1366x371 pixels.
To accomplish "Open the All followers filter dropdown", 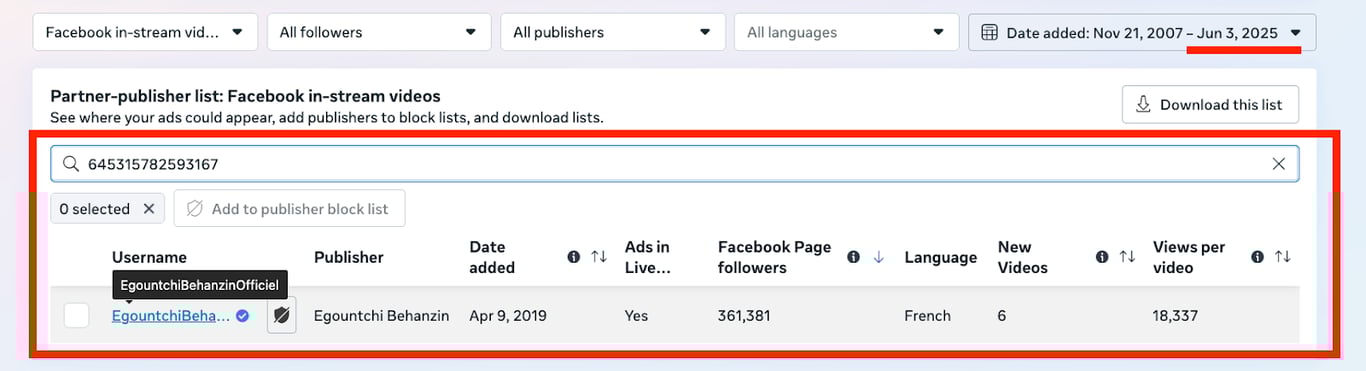I will [x=378, y=32].
